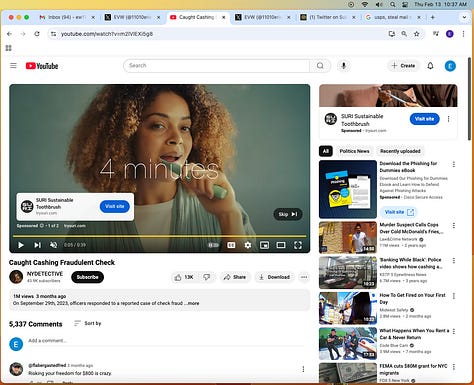The height and width of the screenshot is (385, 474).
Task: Download the video
Action: [x=275, y=277]
